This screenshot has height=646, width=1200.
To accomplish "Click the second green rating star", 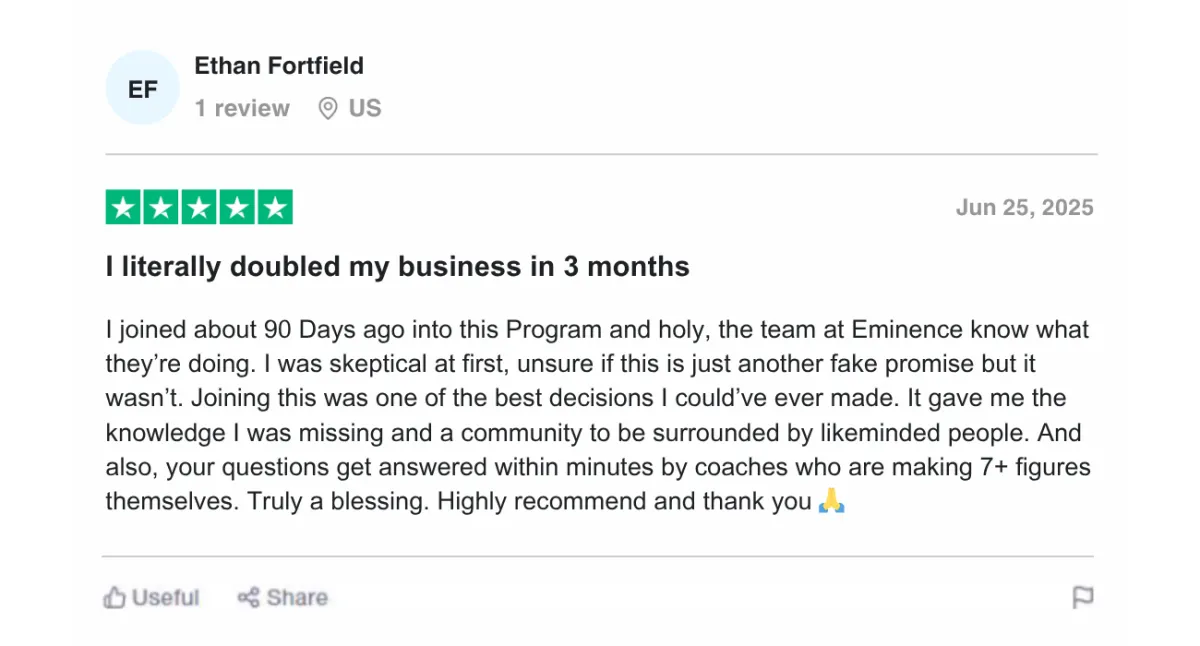I will coord(161,207).
